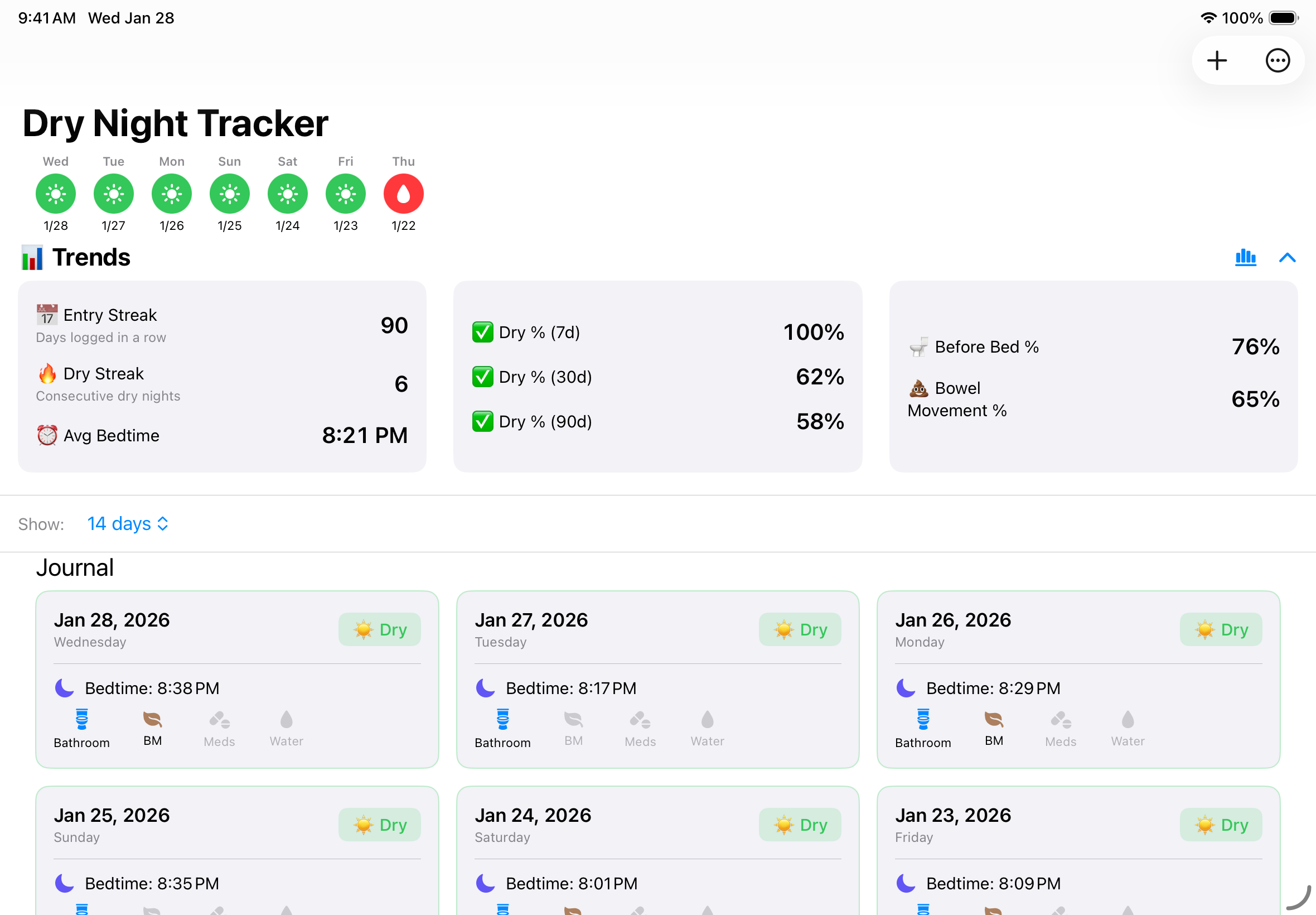
Task: Open the more options ellipsis menu
Action: (x=1277, y=60)
